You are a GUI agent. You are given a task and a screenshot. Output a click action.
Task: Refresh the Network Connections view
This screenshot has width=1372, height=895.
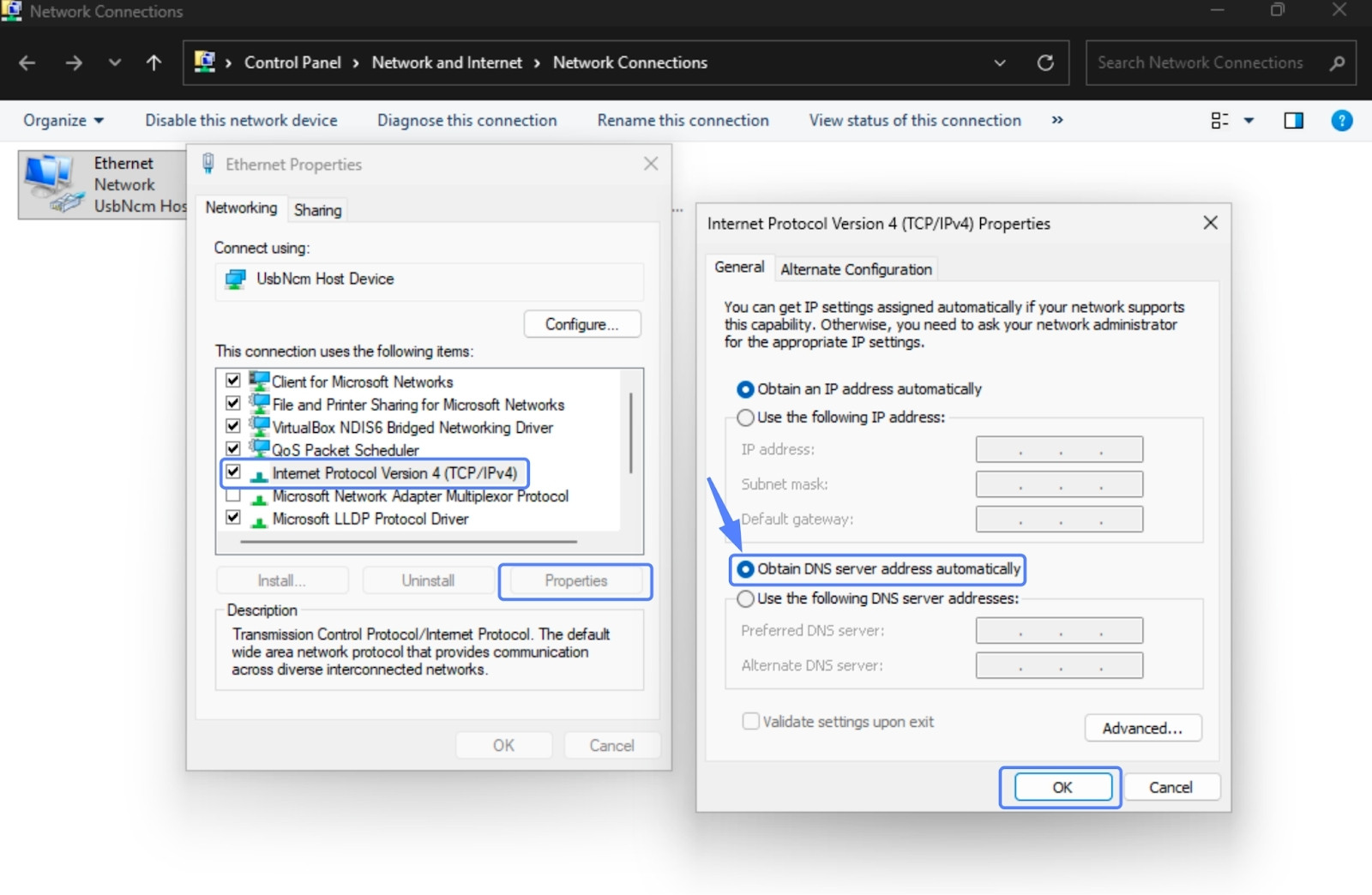[x=1045, y=63]
